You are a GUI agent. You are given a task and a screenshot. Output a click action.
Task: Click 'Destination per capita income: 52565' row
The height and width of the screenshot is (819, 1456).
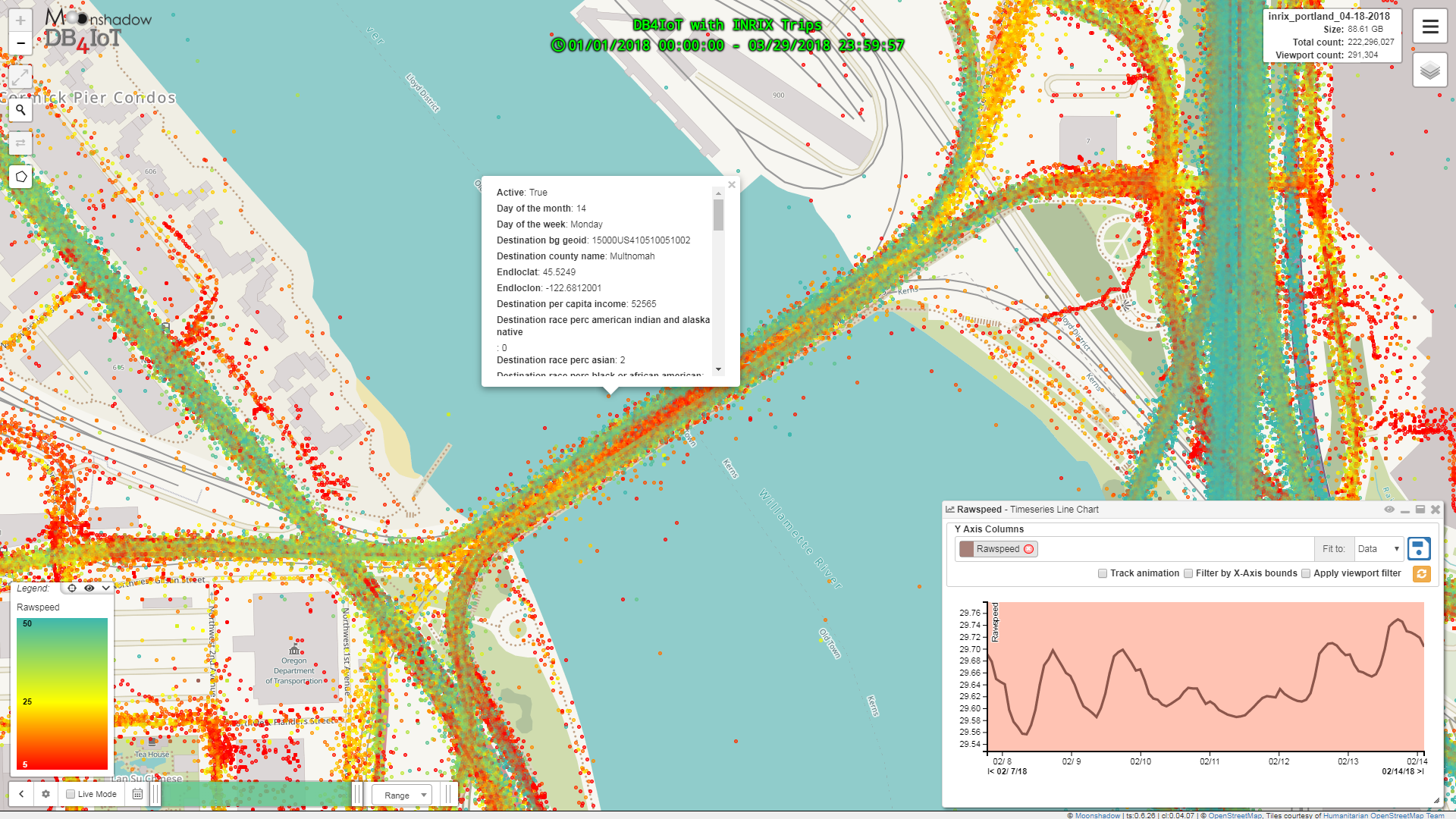pyautogui.click(x=576, y=304)
